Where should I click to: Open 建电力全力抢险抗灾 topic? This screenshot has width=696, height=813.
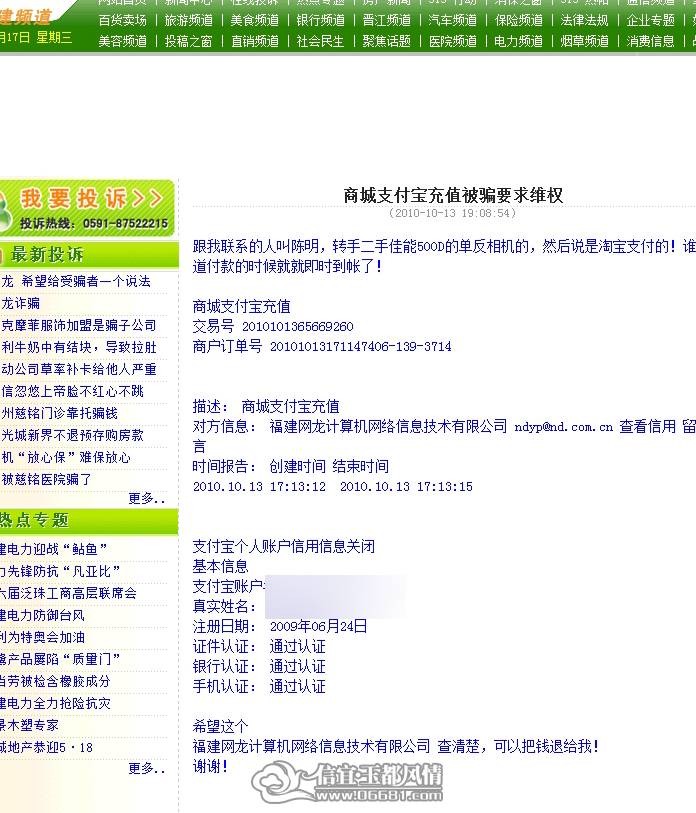[x=55, y=704]
